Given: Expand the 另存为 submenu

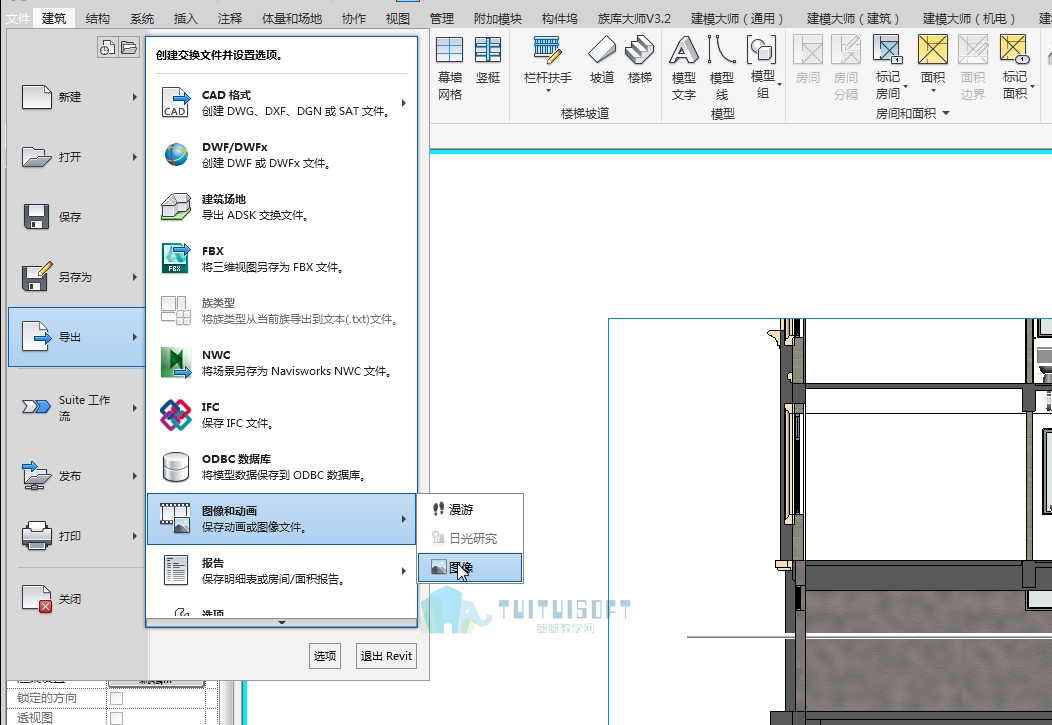Looking at the screenshot, I should click(135, 277).
